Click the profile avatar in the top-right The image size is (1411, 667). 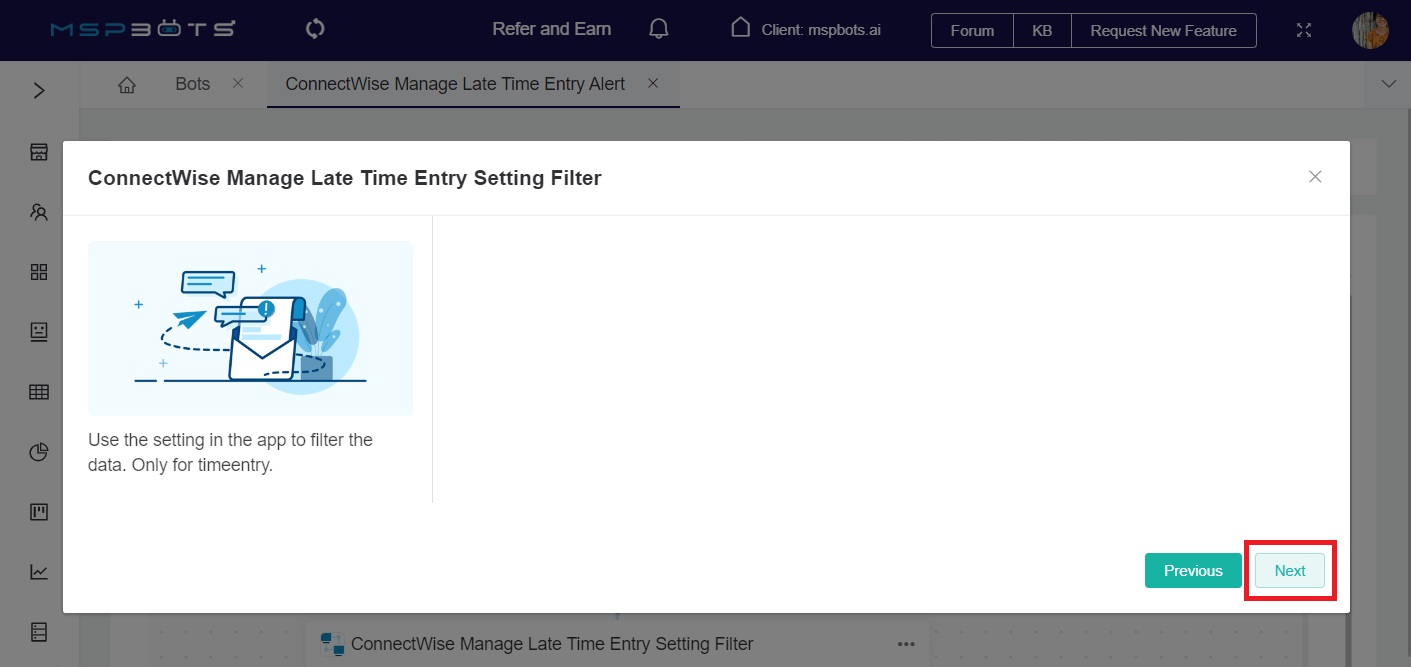tap(1369, 30)
